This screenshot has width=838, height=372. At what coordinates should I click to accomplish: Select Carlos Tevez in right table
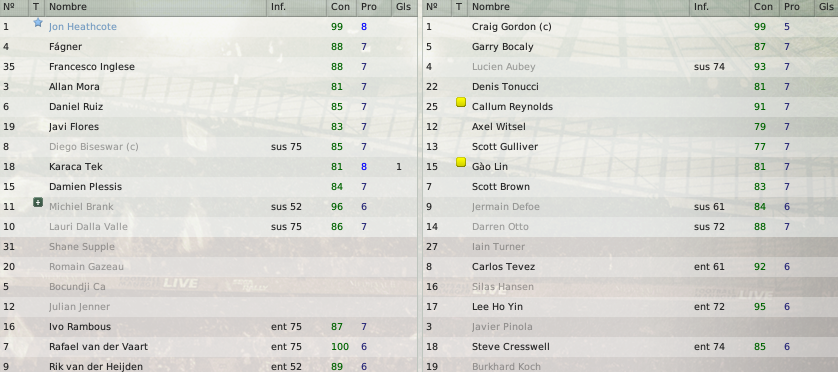tap(631, 267)
